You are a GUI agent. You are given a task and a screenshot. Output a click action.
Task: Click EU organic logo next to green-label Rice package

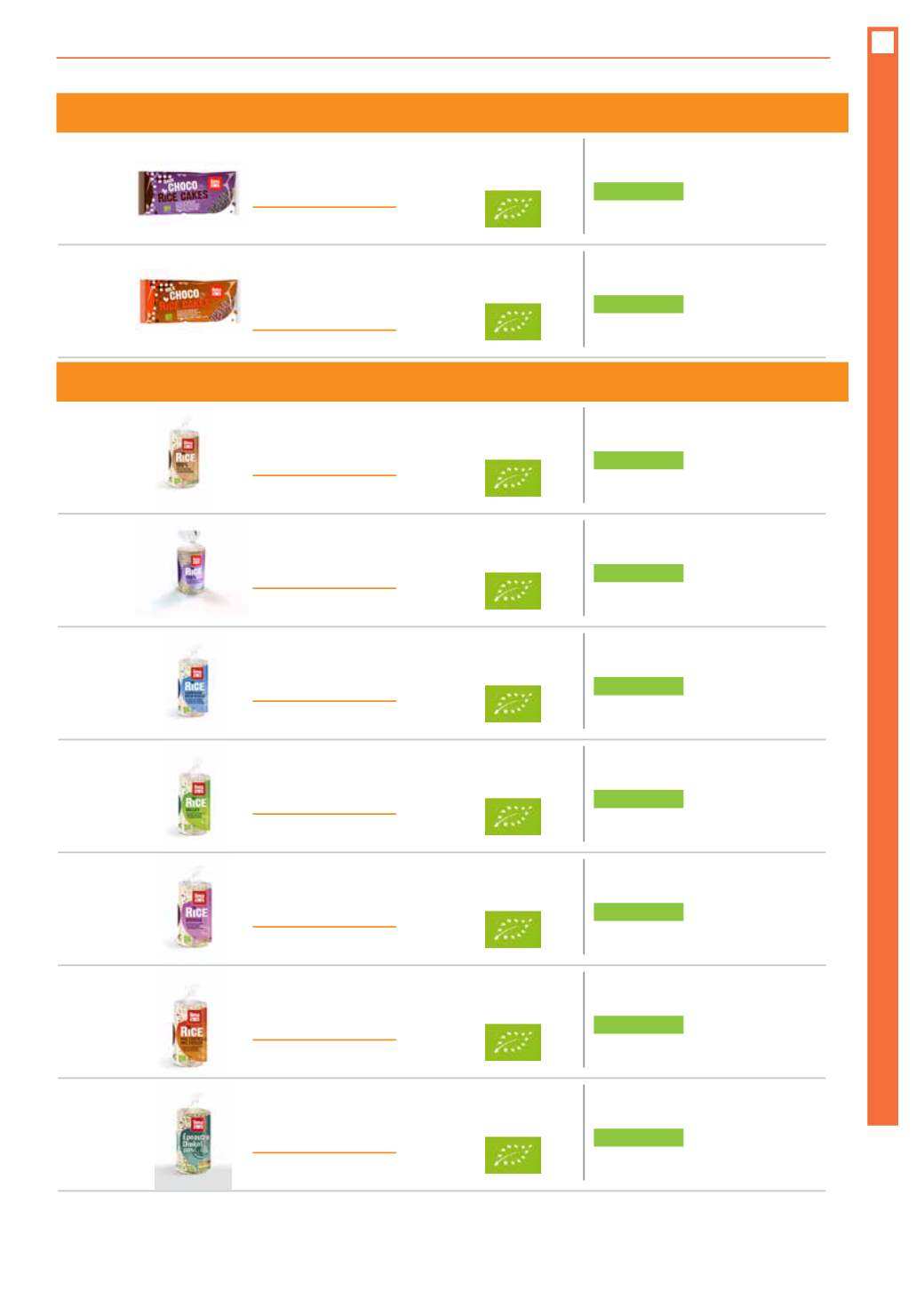click(x=513, y=817)
